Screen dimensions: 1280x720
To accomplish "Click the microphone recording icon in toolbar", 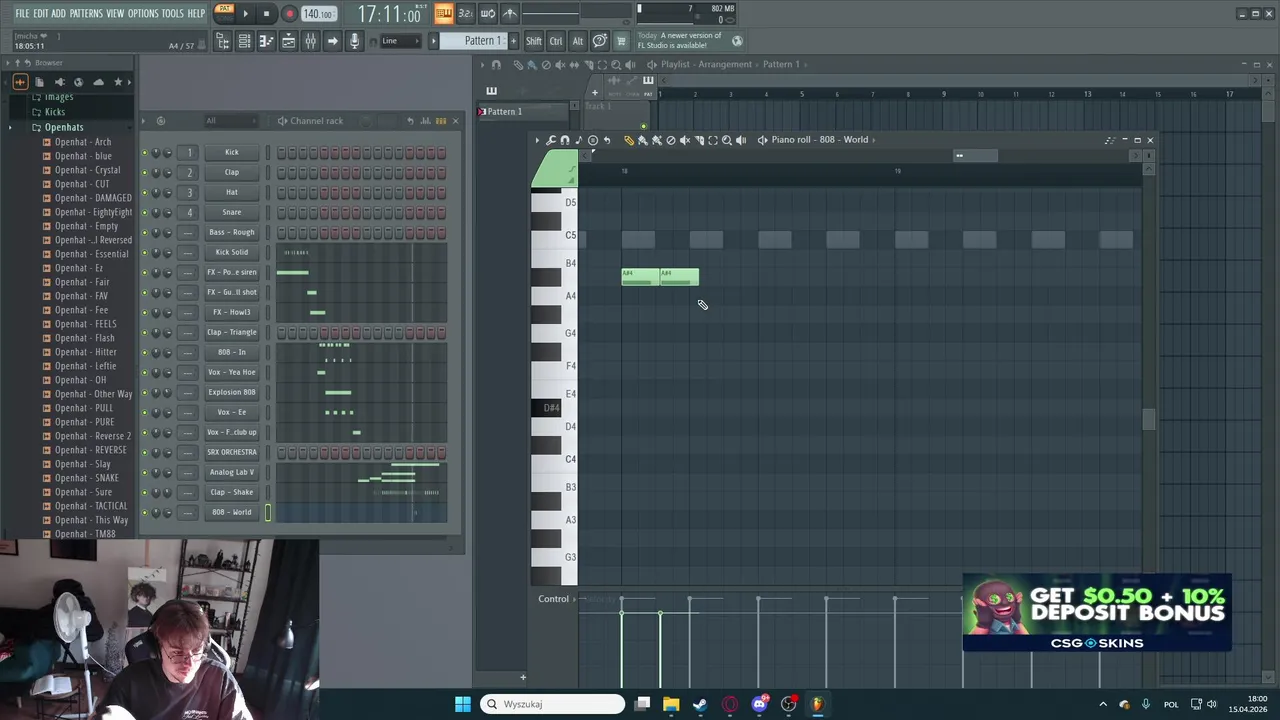I will click(x=354, y=41).
